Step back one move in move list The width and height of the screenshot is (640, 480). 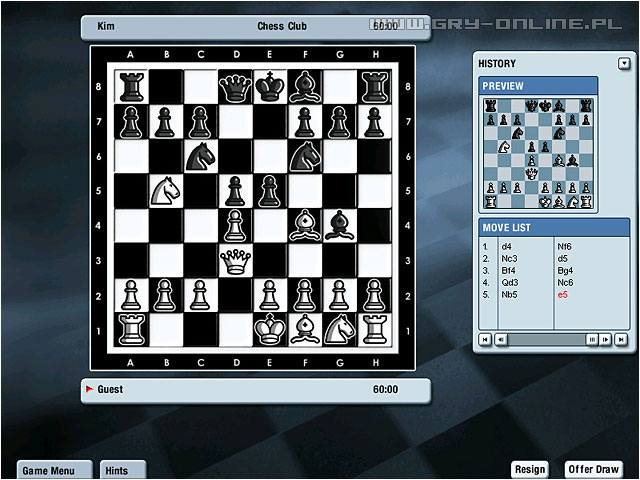(x=501, y=340)
